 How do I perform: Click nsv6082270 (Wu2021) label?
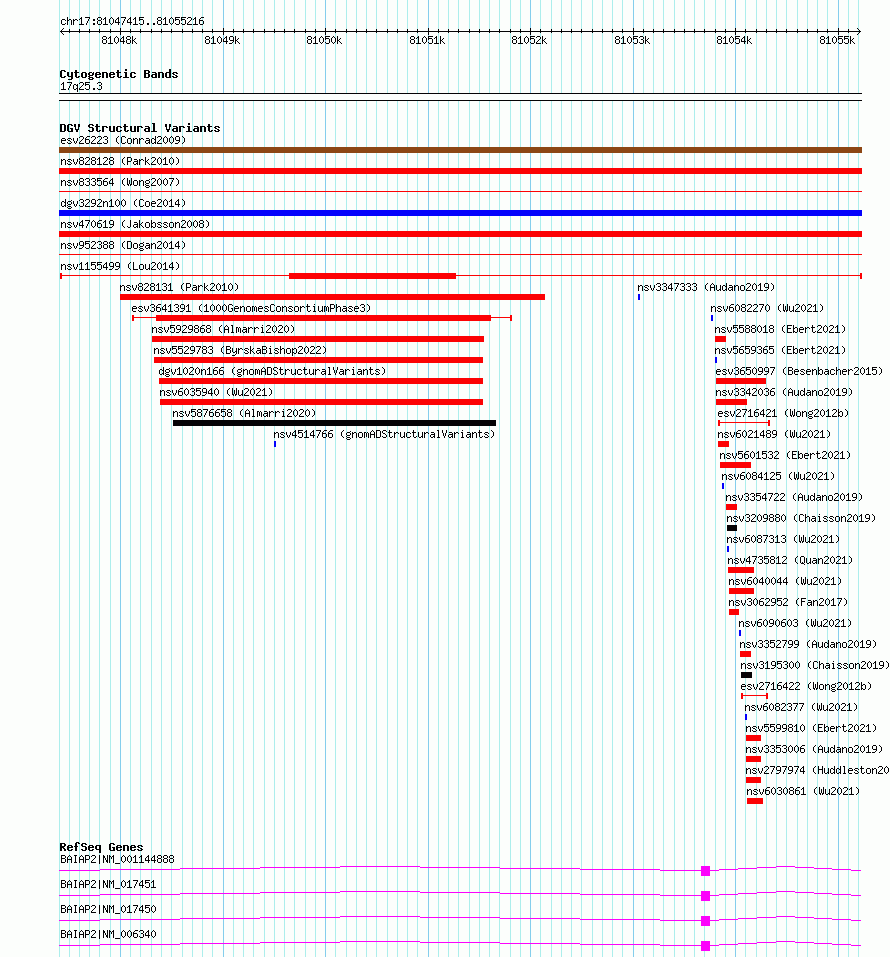pyautogui.click(x=767, y=308)
